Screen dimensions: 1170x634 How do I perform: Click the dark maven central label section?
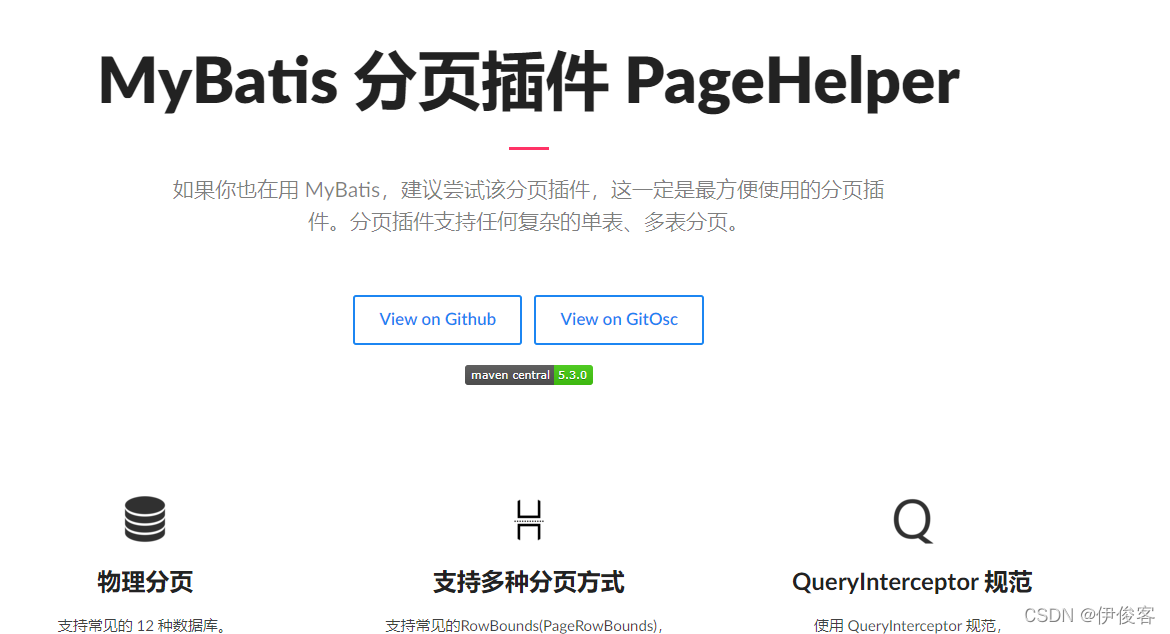coord(509,374)
